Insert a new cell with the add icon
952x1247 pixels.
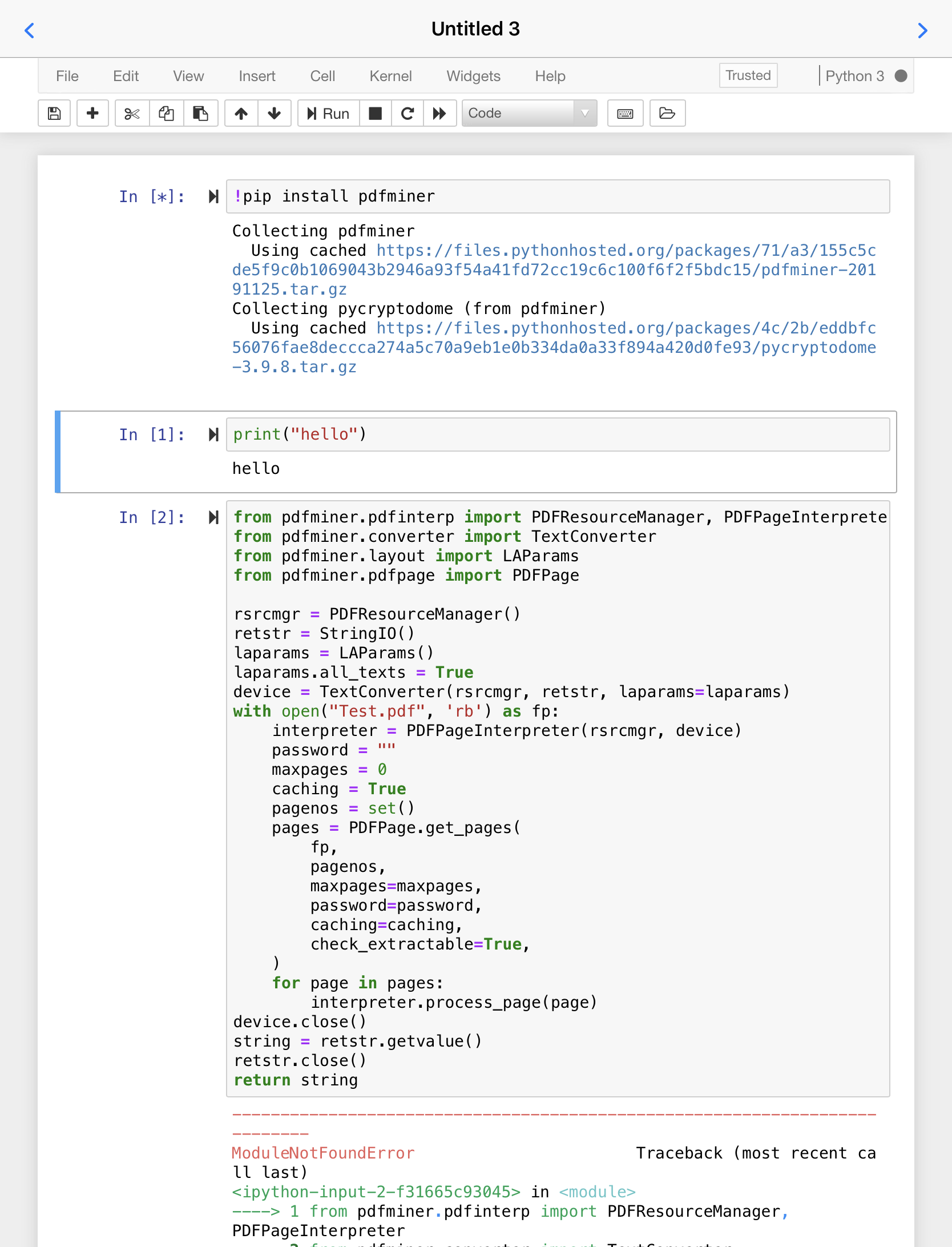coord(92,113)
